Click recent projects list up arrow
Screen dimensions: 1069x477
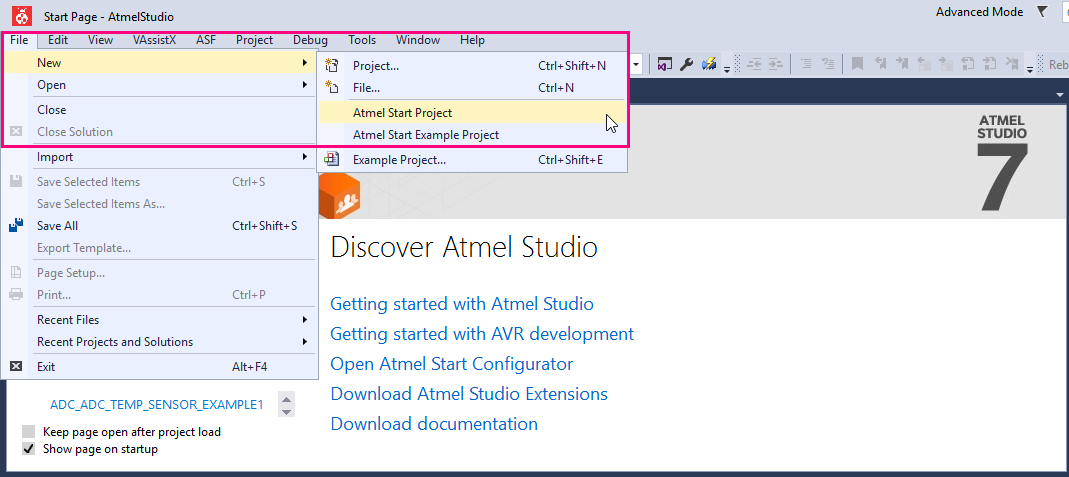click(x=287, y=399)
